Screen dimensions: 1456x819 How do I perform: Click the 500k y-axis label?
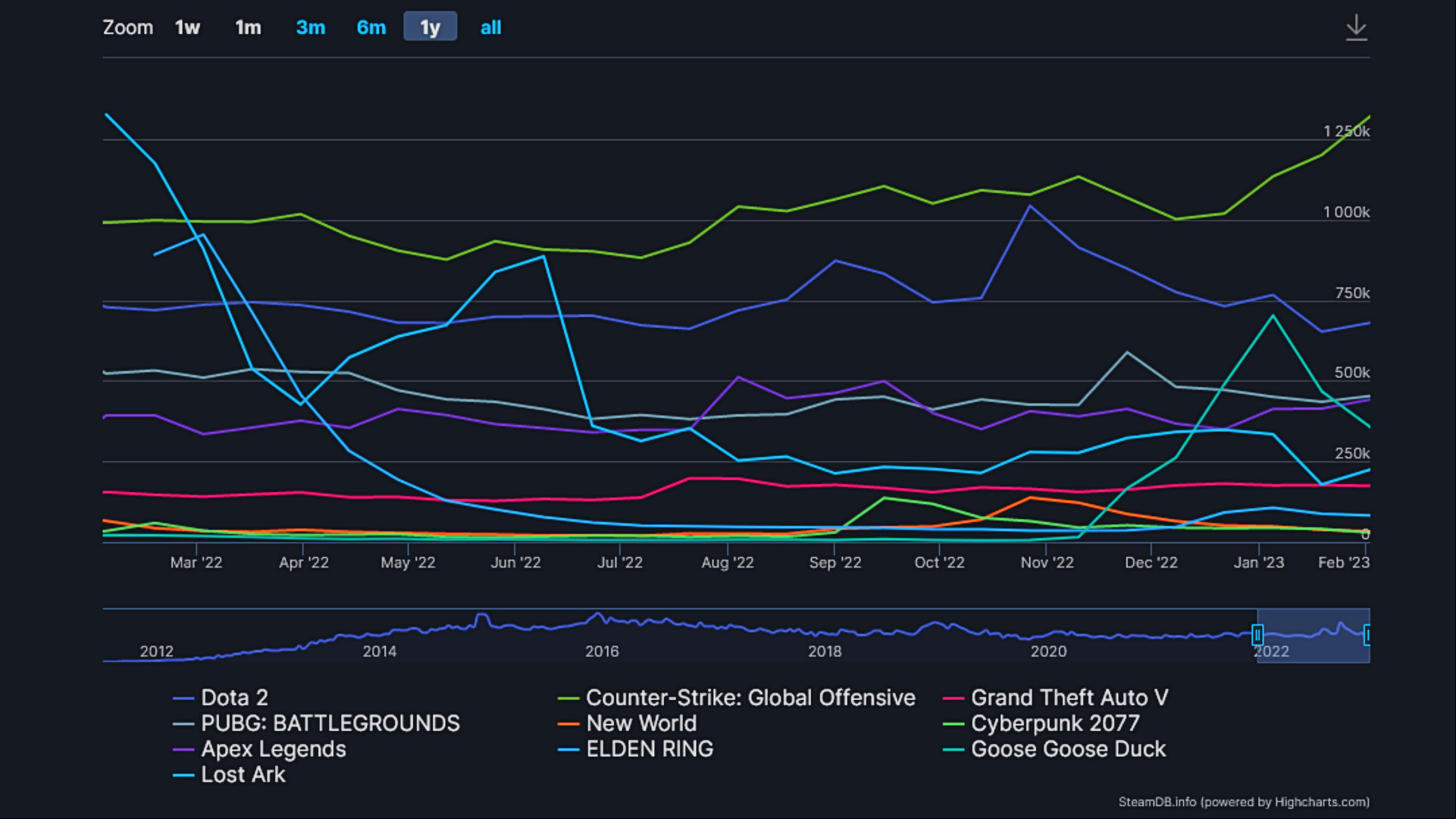coord(1352,373)
